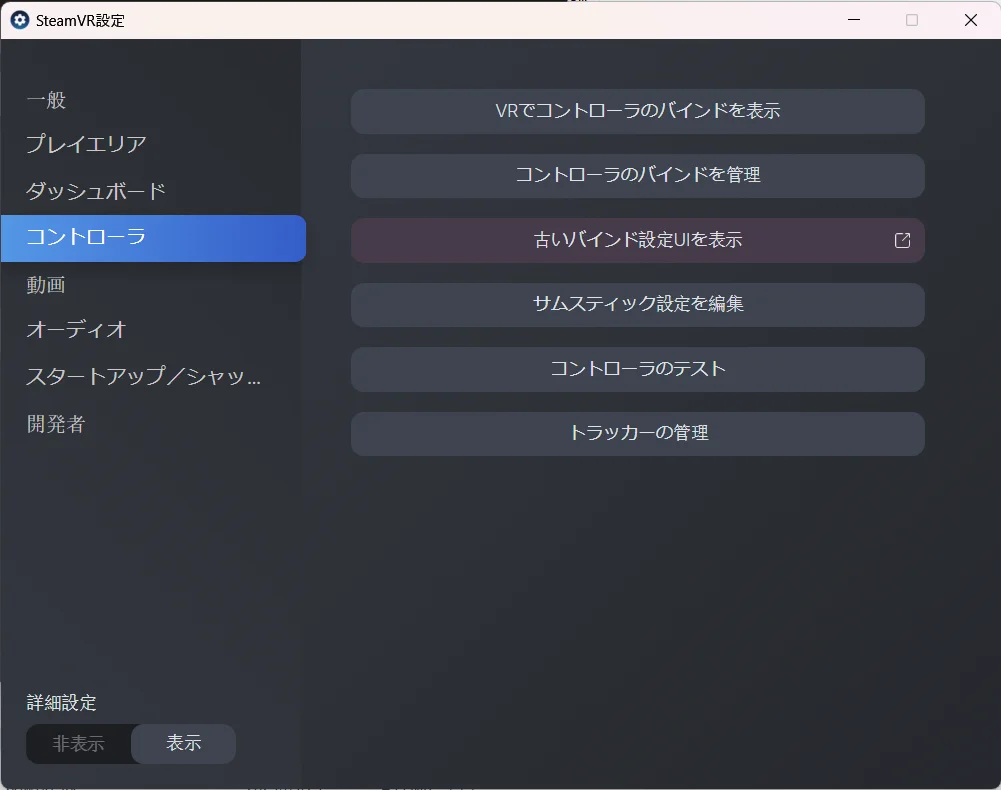
Task: Switch to the オーディオ section
Action: pyautogui.click(x=76, y=329)
